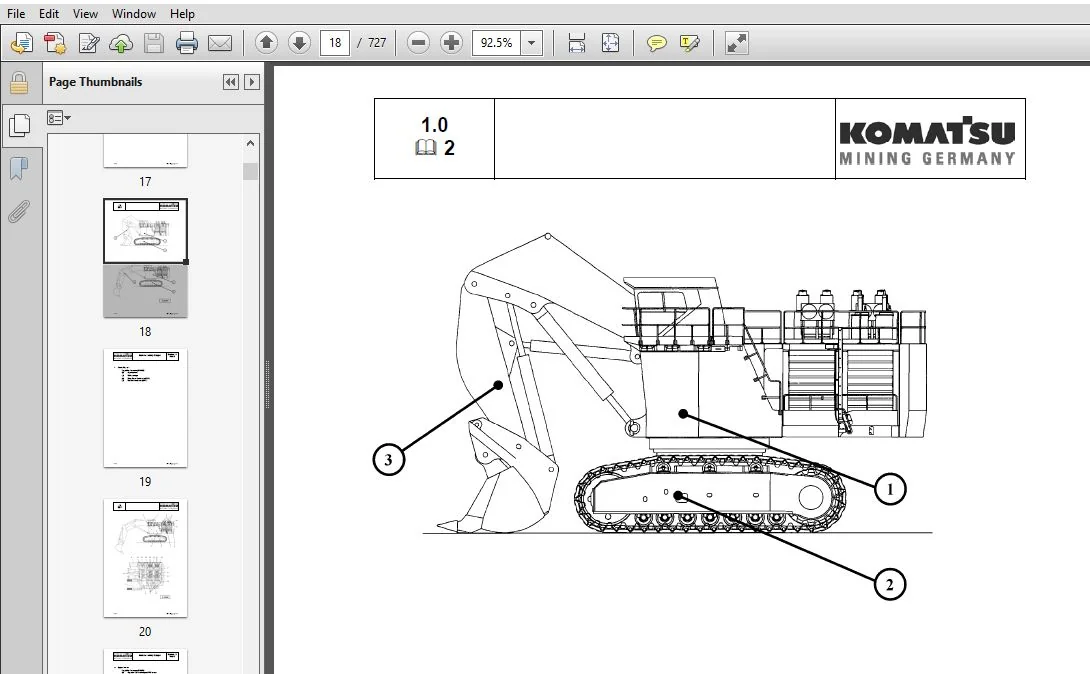The width and height of the screenshot is (1090, 674).
Task: Click the full screen expand icon
Action: click(736, 43)
